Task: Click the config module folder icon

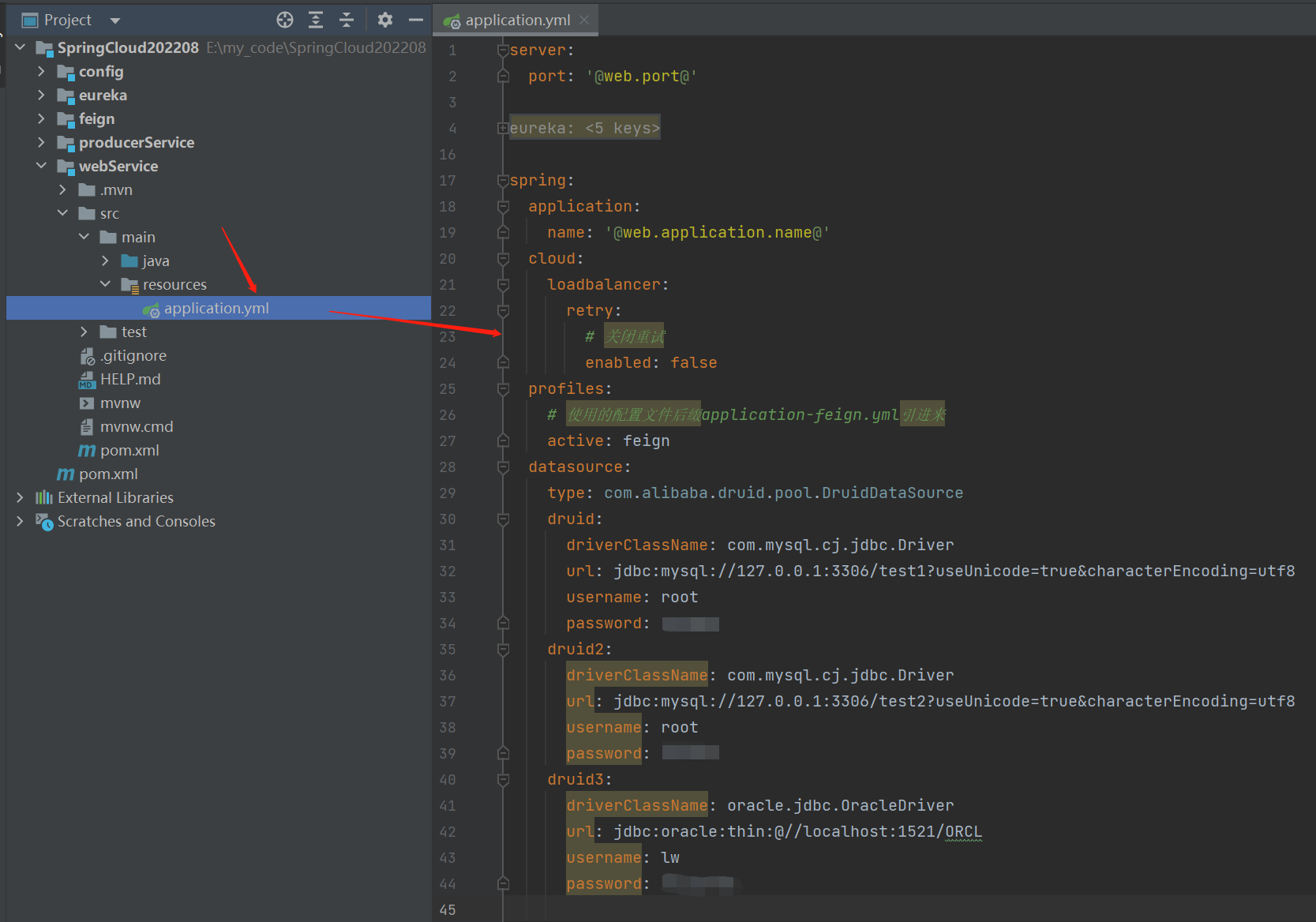Action: tap(66, 72)
